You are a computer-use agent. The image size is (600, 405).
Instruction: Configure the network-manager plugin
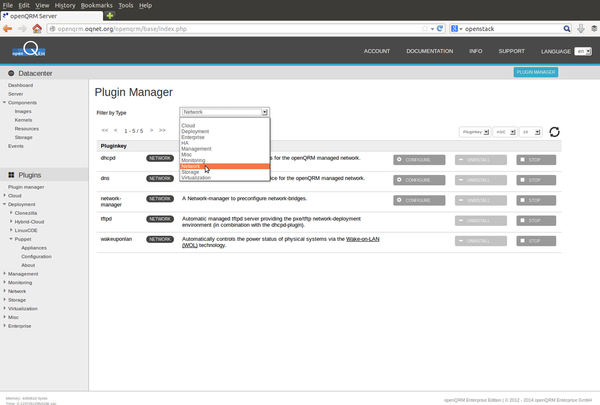tap(419, 200)
